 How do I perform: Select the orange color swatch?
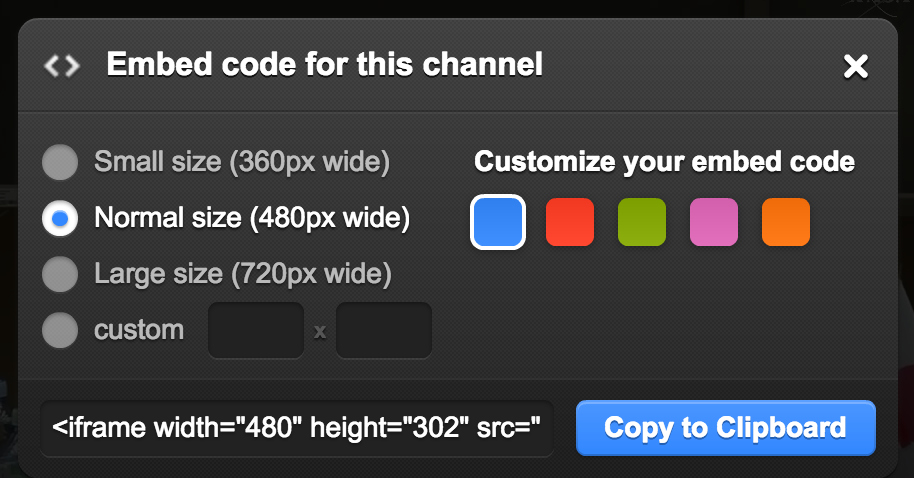point(786,222)
